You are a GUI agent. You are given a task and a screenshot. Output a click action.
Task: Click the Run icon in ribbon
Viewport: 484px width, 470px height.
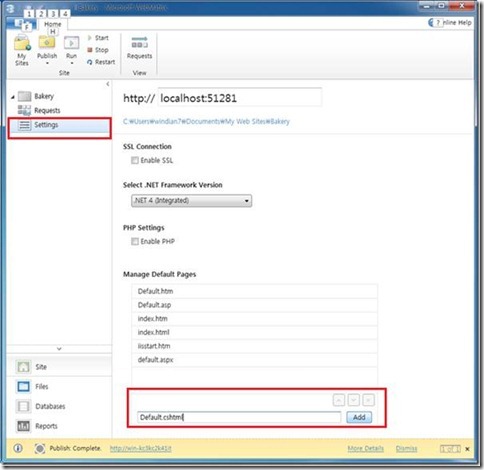(x=71, y=43)
